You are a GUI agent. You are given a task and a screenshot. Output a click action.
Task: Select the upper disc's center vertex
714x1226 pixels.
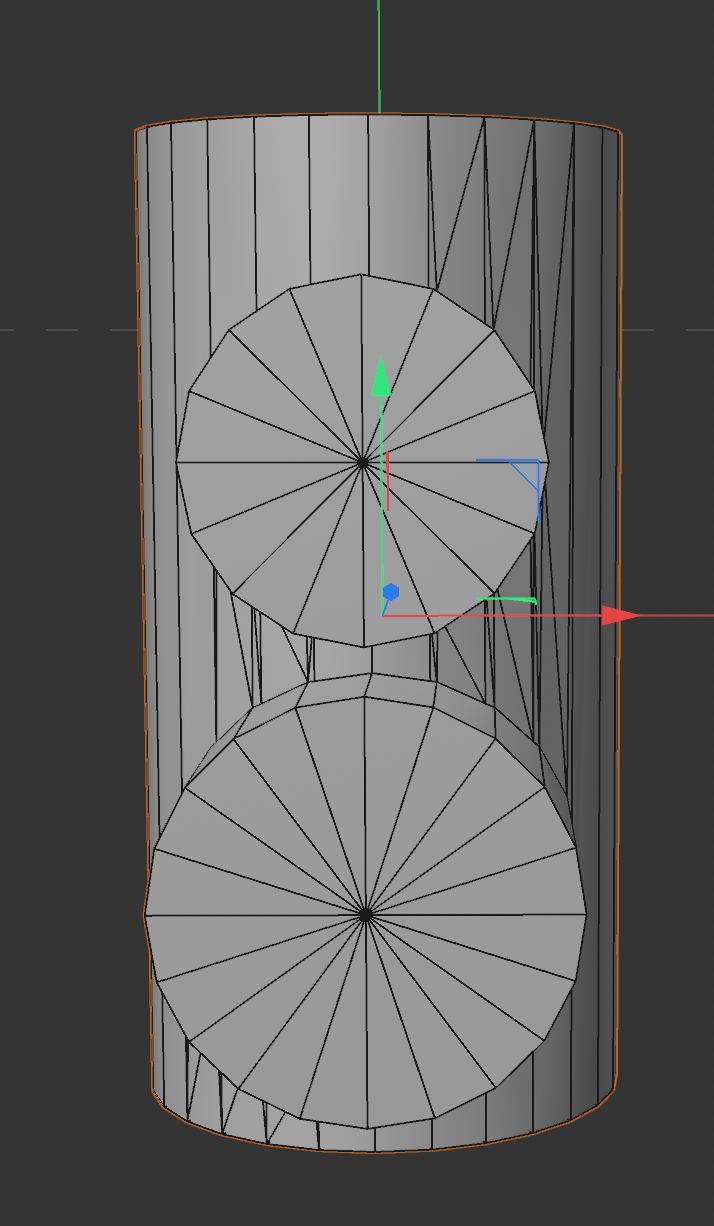pos(363,462)
